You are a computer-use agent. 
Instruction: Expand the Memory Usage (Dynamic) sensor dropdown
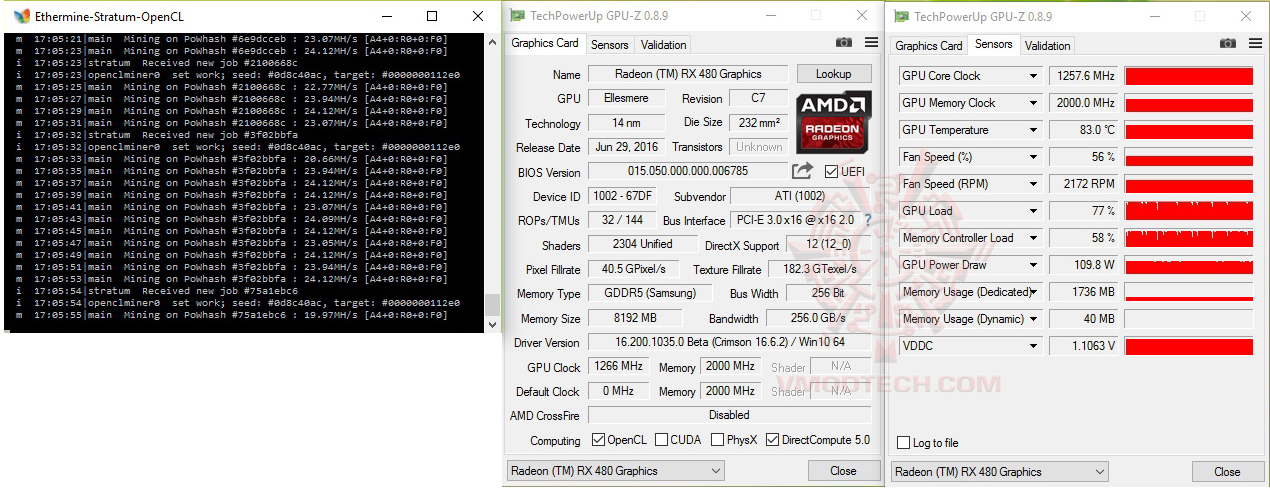coord(1034,319)
